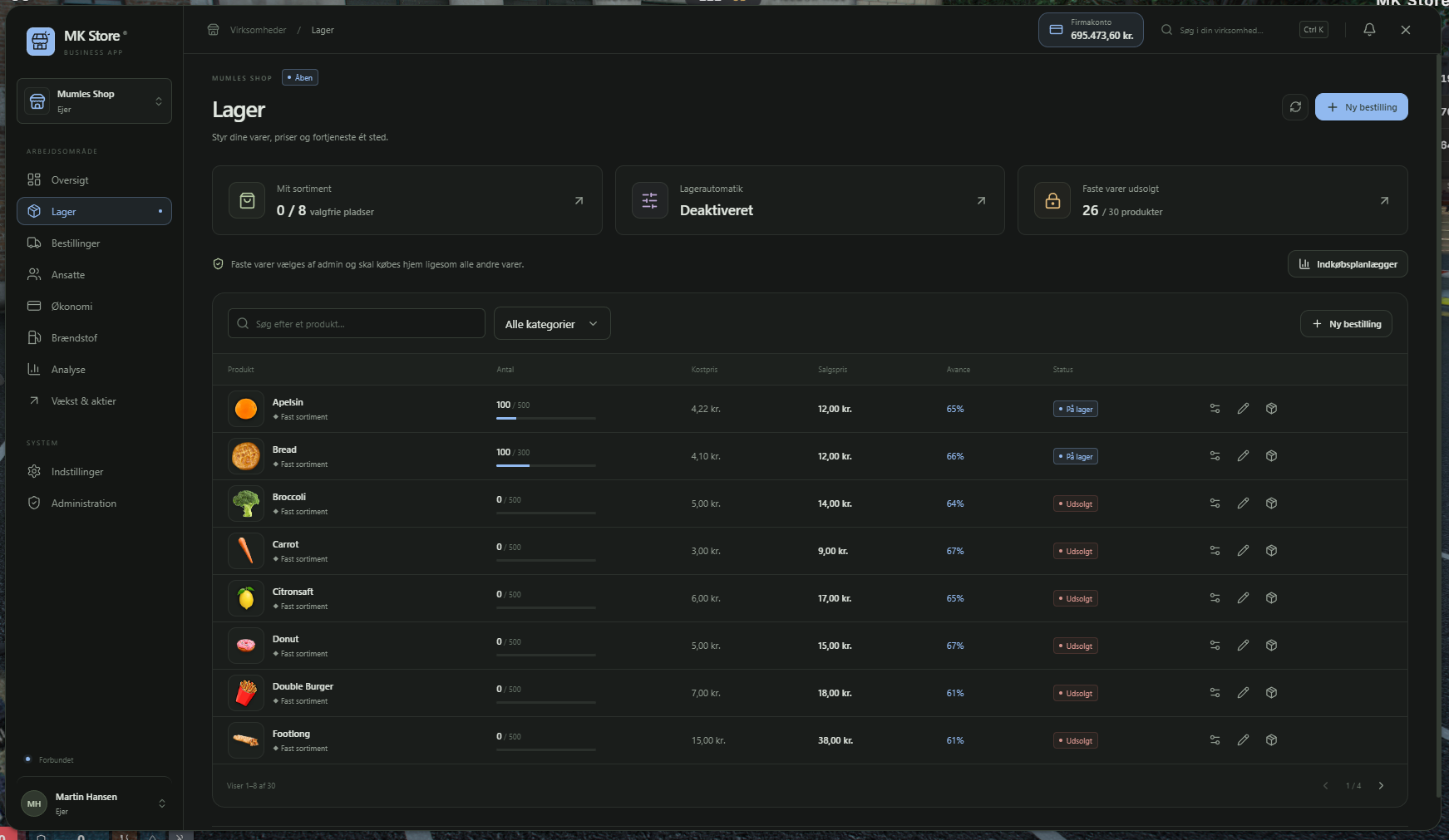Go to Økonomi in sidebar

click(94, 307)
